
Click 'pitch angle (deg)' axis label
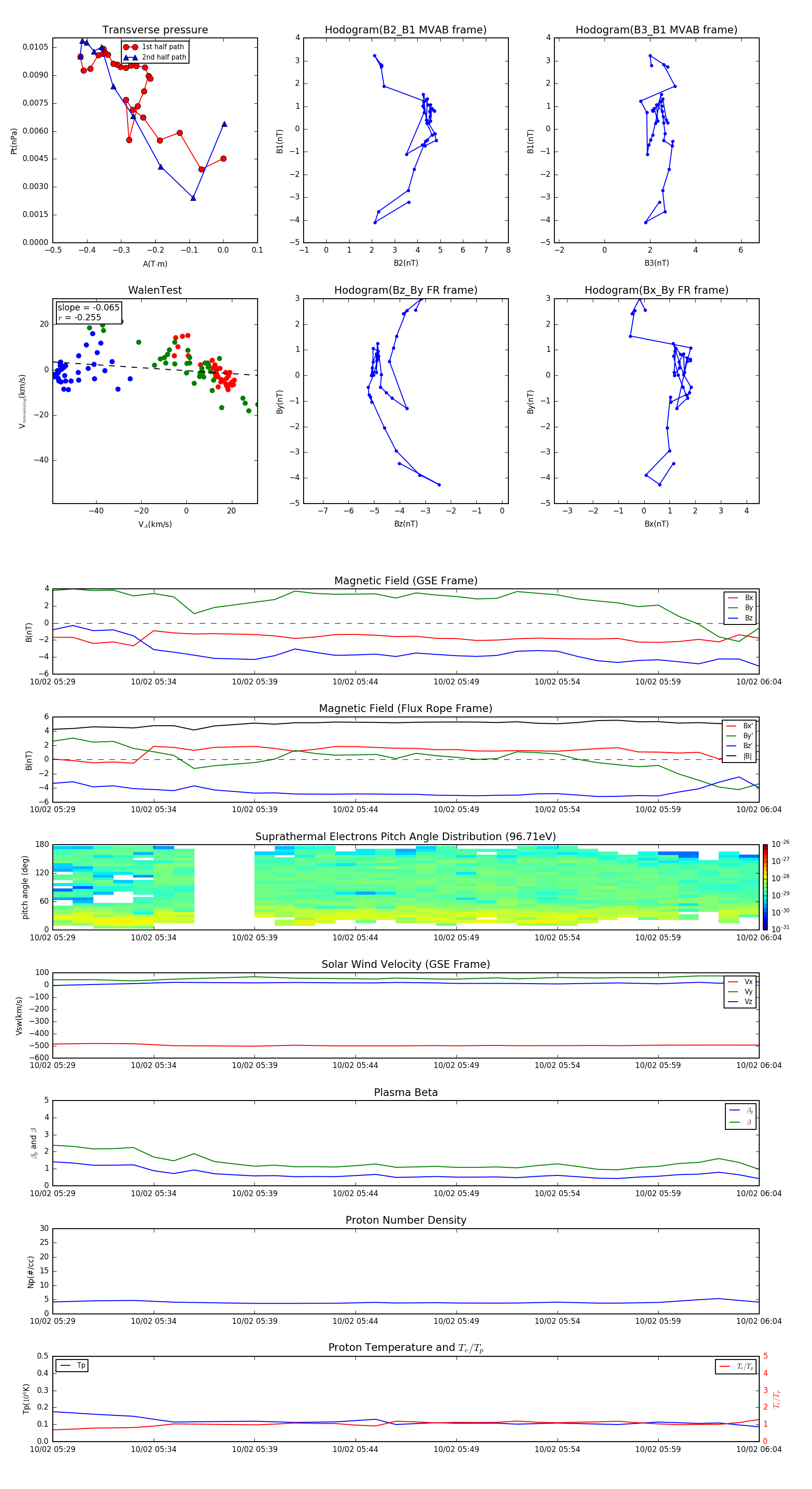click(25, 887)
